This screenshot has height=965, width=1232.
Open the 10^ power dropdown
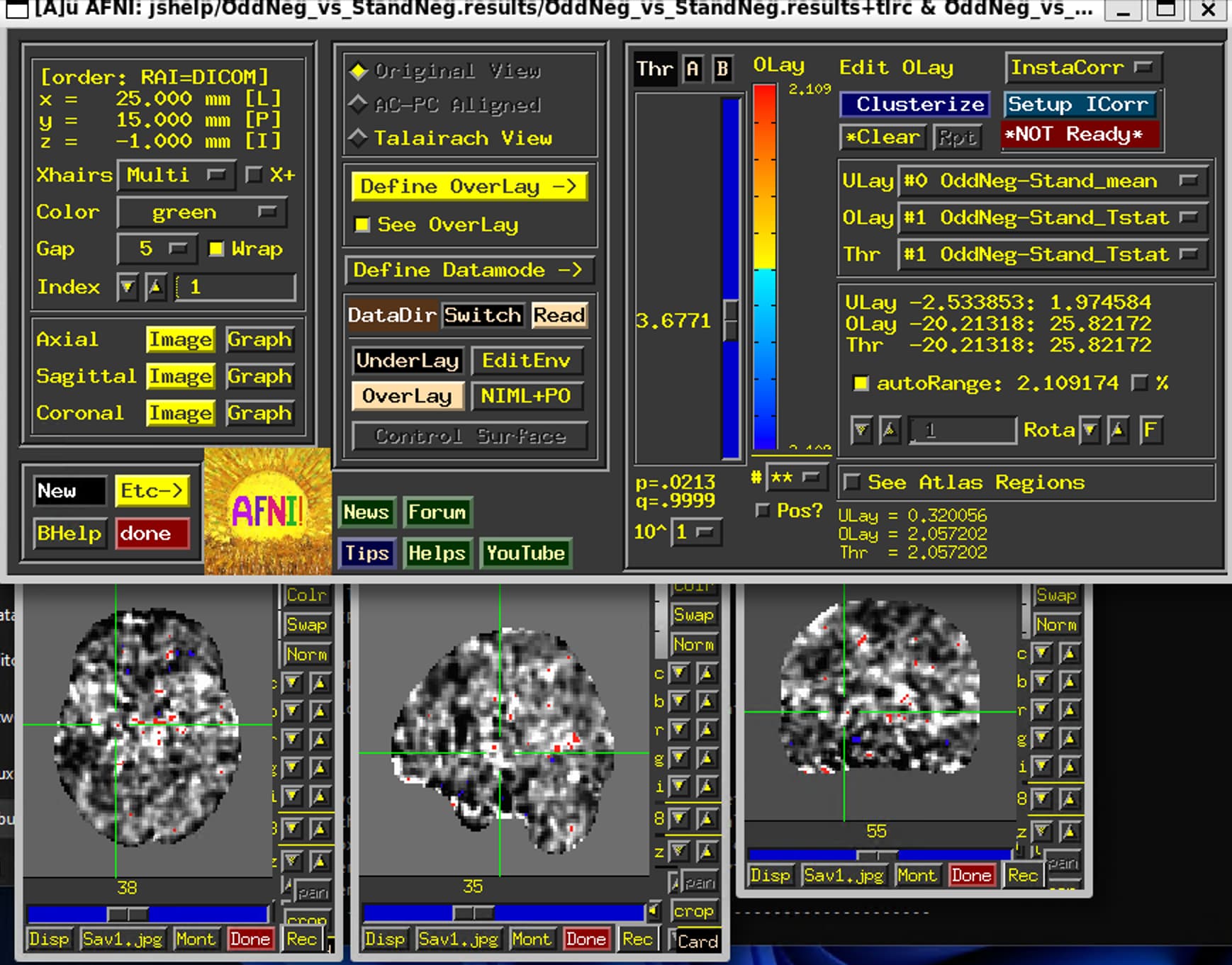click(x=695, y=531)
